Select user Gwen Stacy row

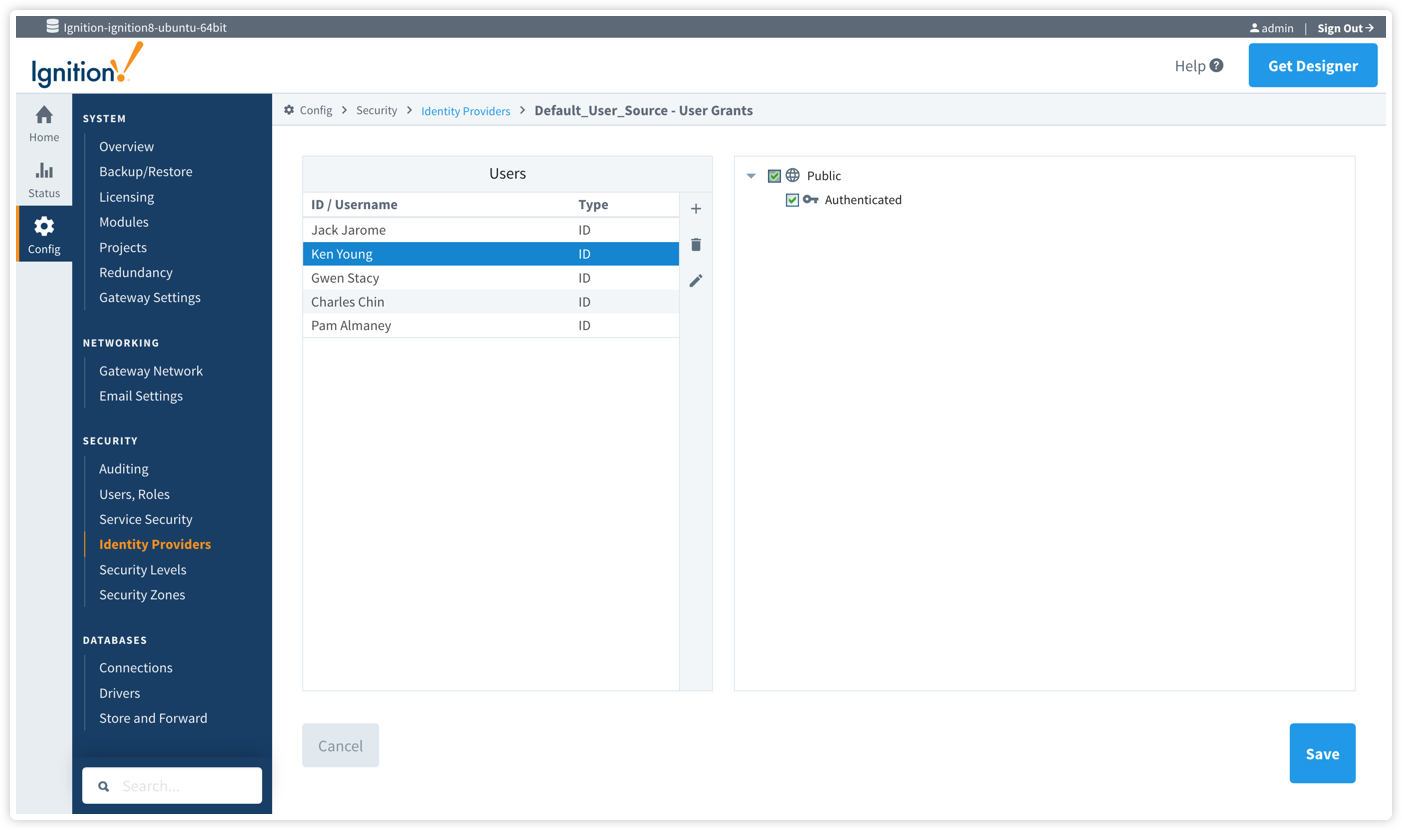[490, 278]
